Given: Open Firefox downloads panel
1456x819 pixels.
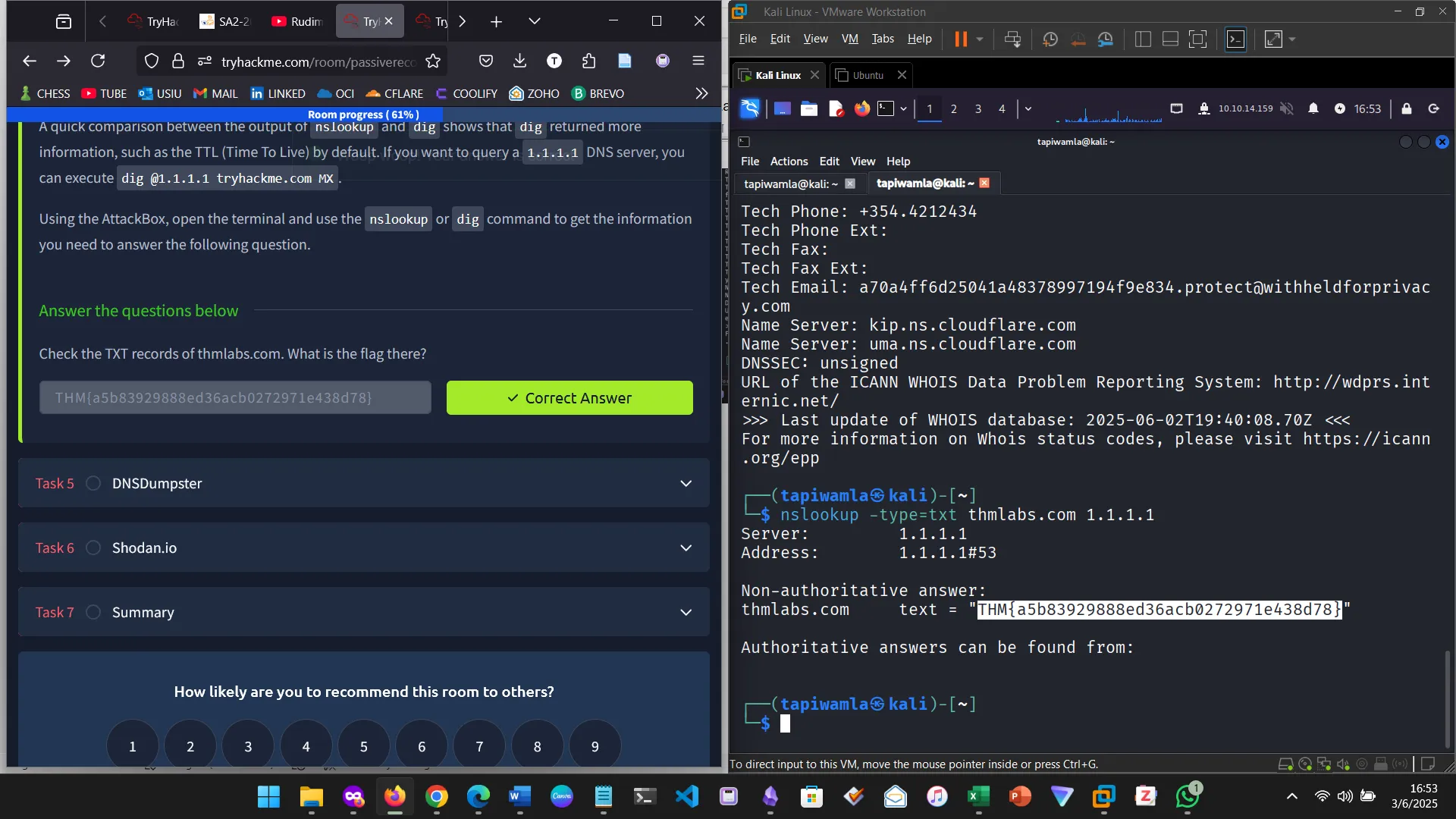Looking at the screenshot, I should pyautogui.click(x=519, y=61).
